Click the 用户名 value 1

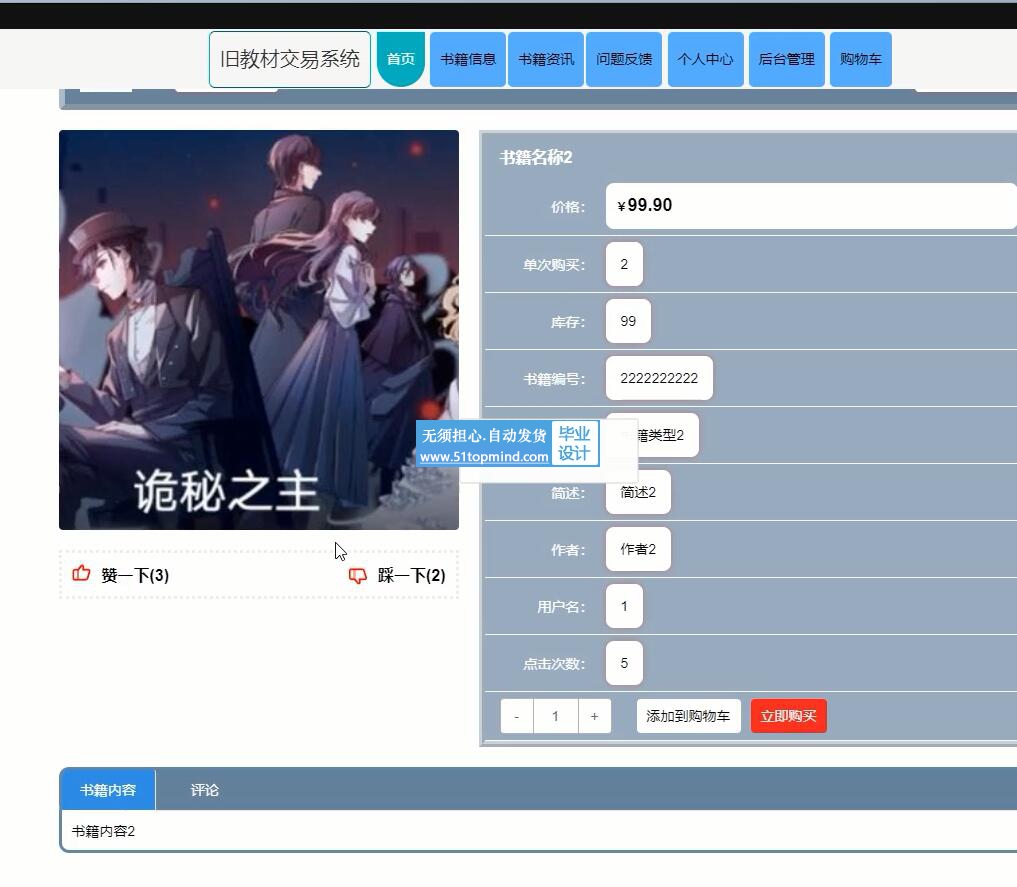coord(624,606)
